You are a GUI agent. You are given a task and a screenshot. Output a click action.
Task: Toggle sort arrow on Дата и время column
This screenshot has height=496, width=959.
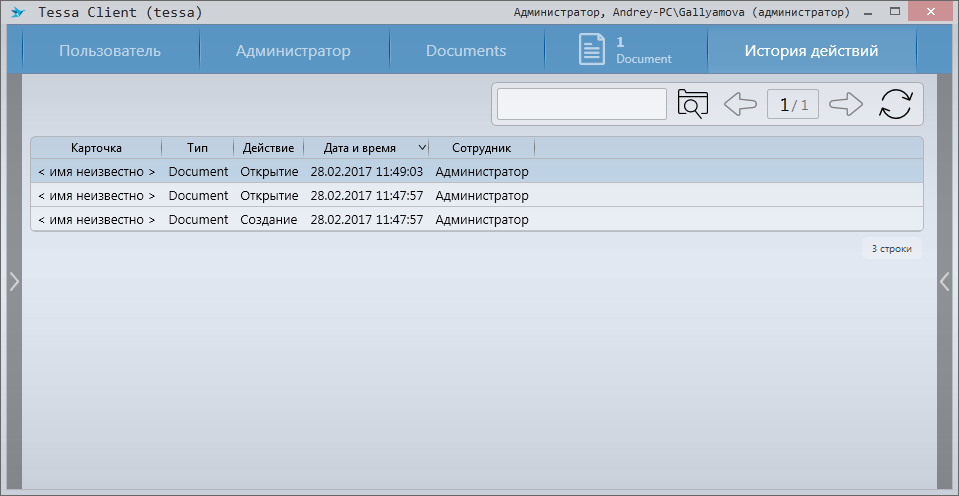coord(422,148)
